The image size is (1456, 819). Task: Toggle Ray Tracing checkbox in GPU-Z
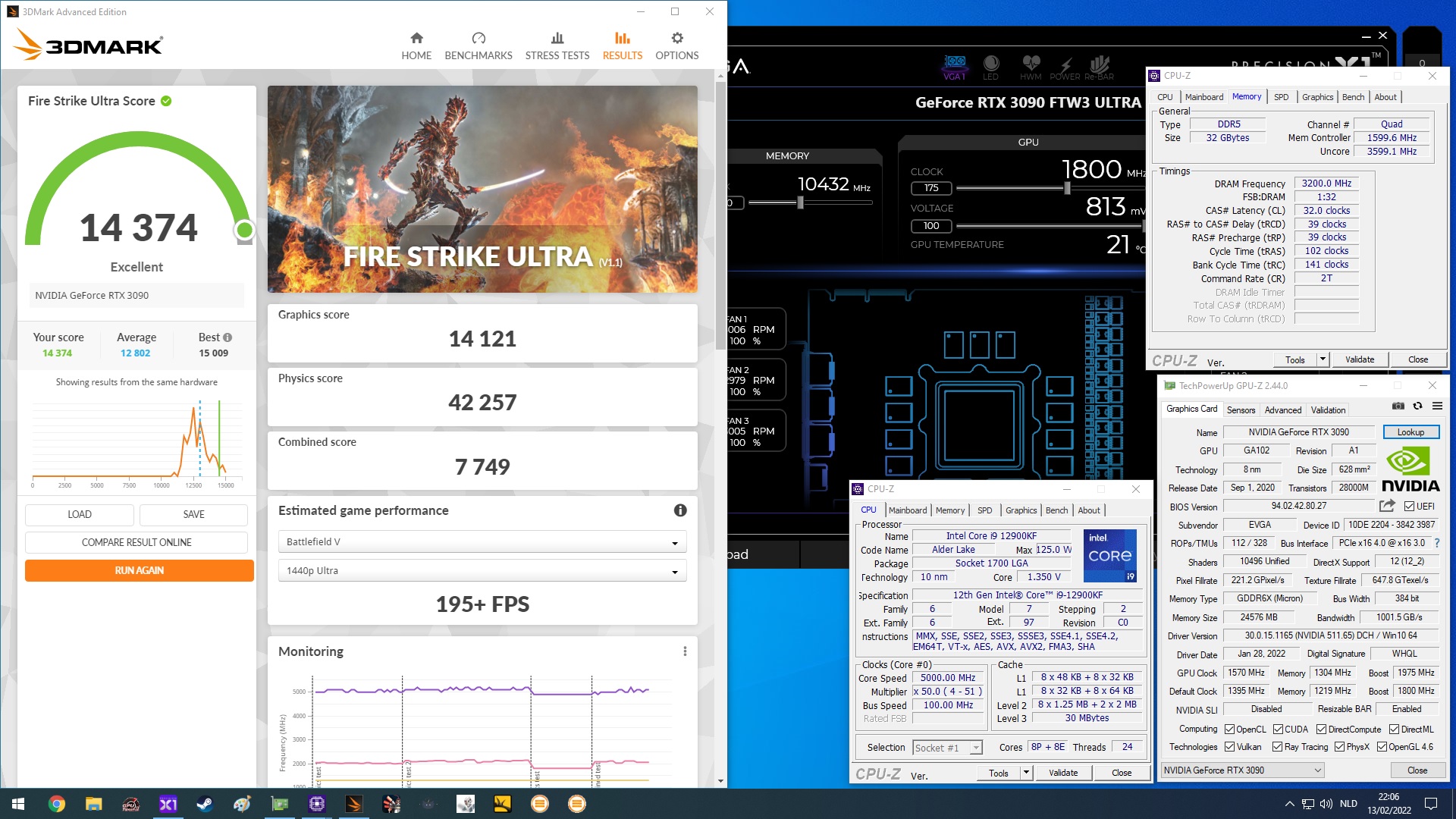pos(1278,747)
